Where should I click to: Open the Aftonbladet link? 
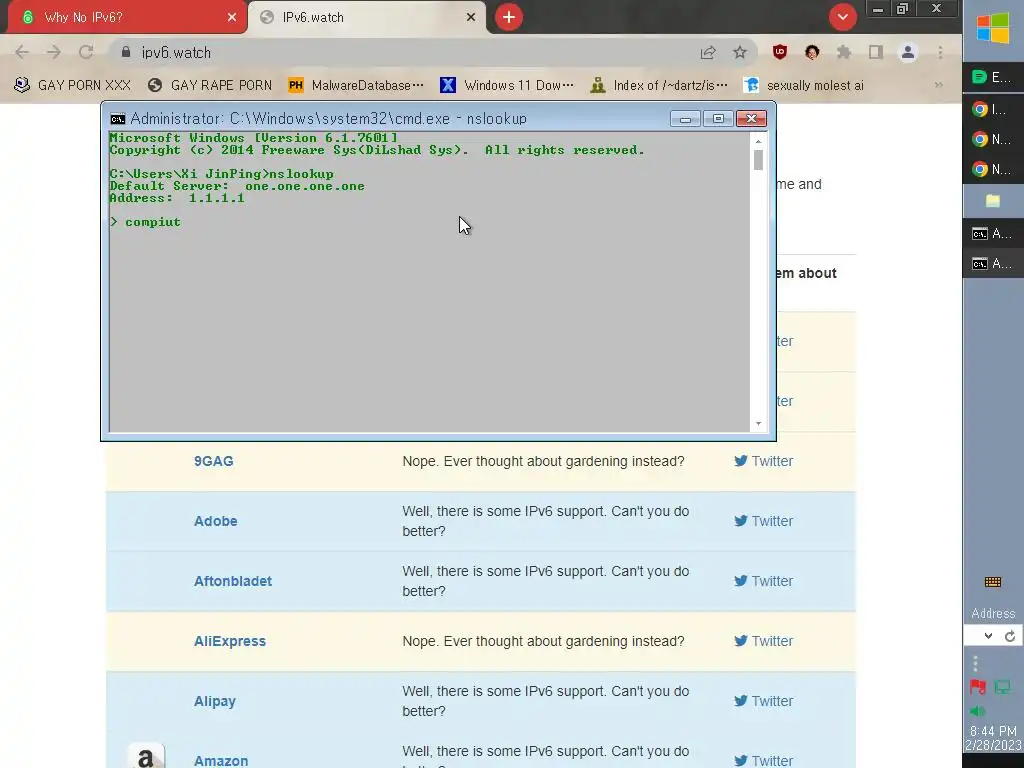[x=232, y=581]
